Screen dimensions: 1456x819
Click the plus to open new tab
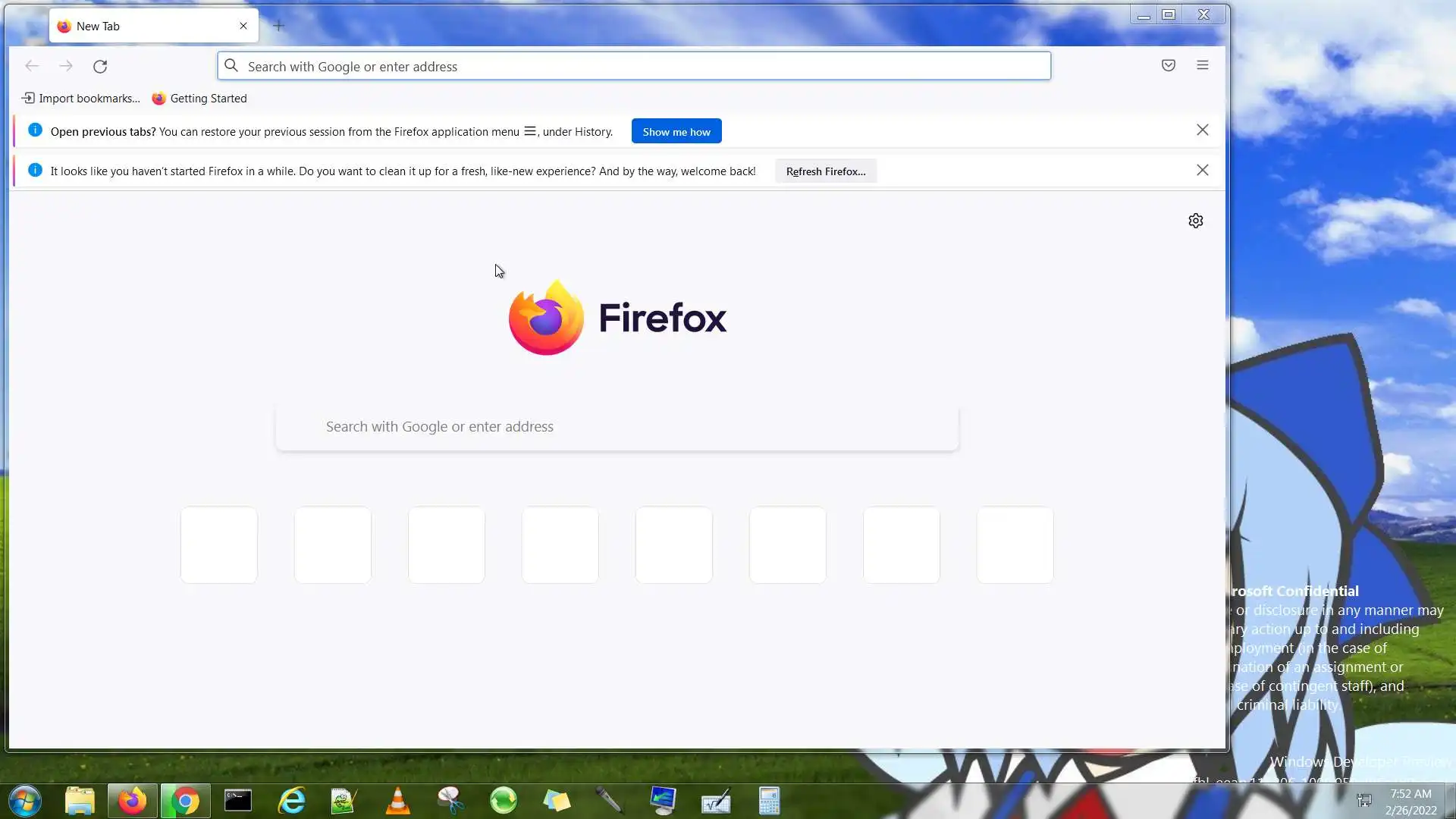click(x=279, y=26)
